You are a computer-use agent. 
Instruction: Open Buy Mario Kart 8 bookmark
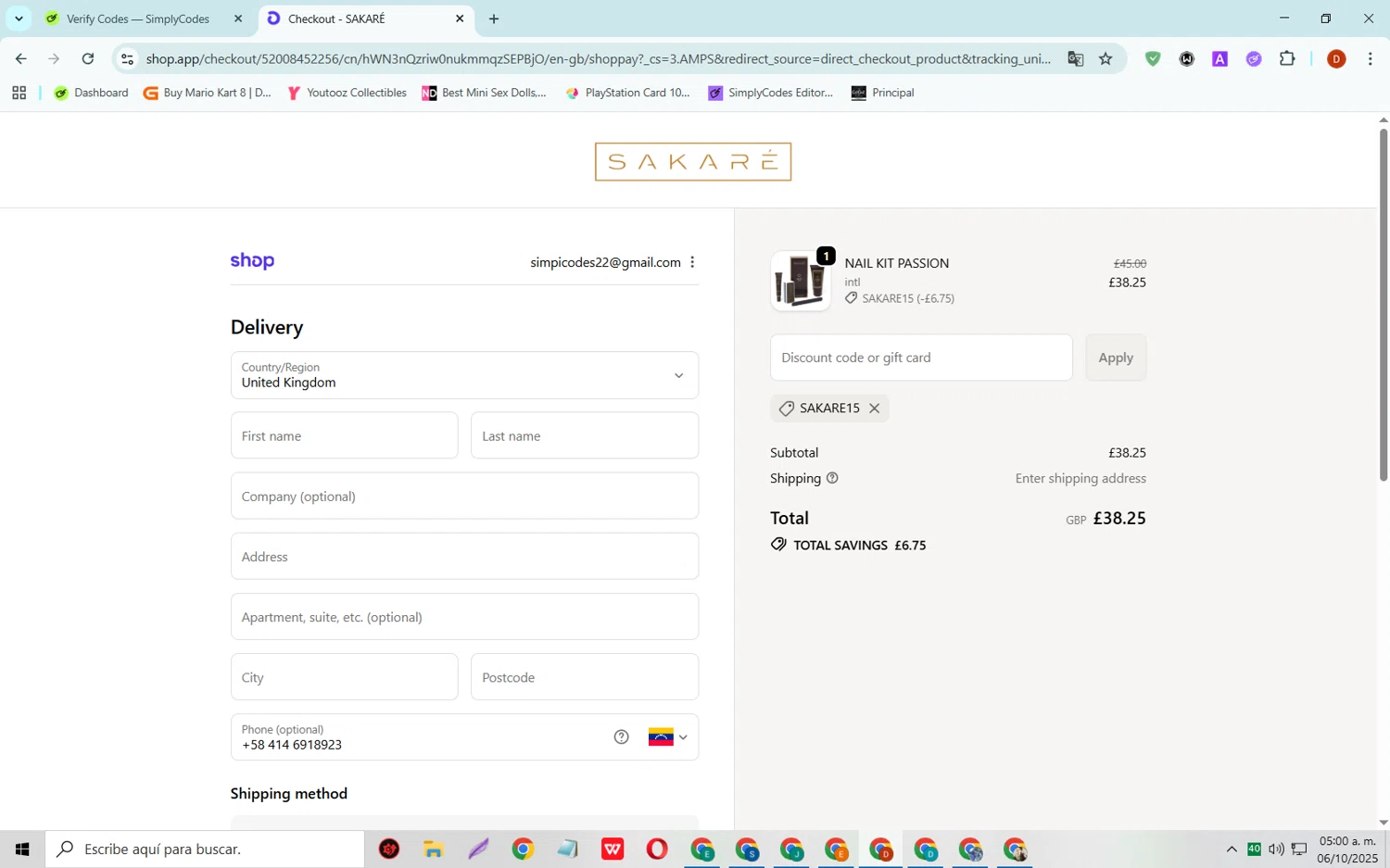tap(208, 93)
